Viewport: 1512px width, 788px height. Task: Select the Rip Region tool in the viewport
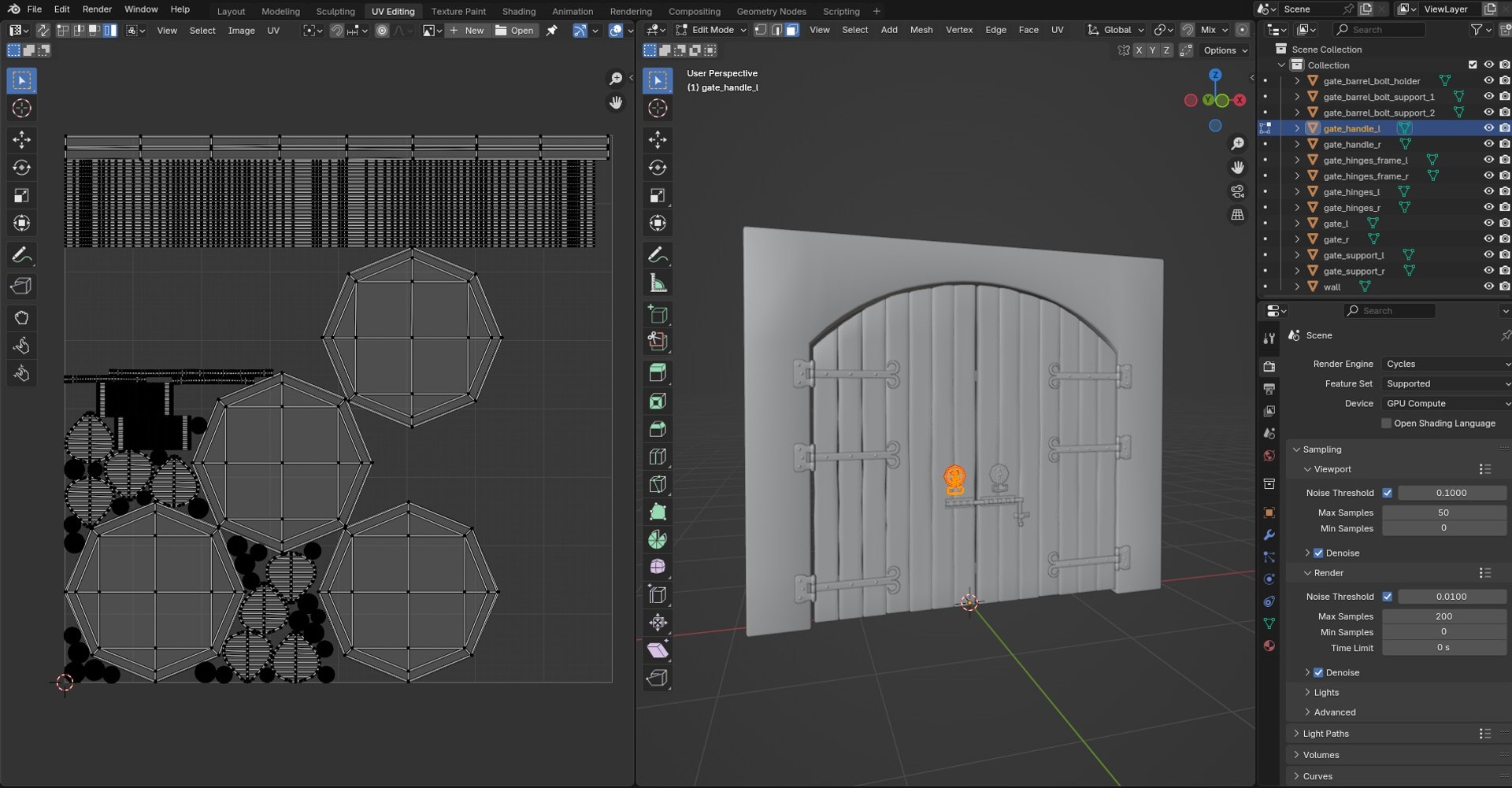point(658,678)
